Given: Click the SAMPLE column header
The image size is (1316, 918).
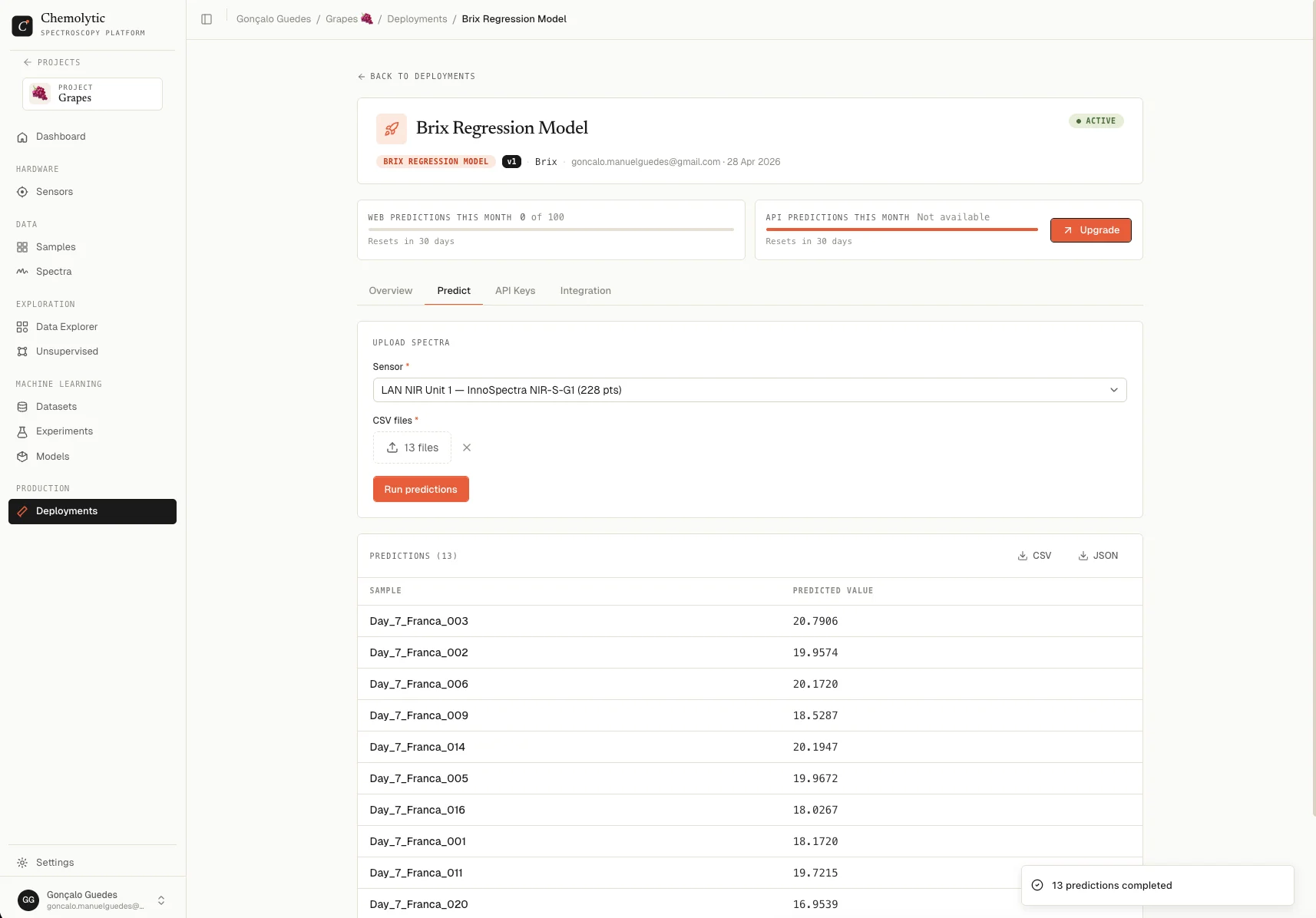Looking at the screenshot, I should click(385, 591).
